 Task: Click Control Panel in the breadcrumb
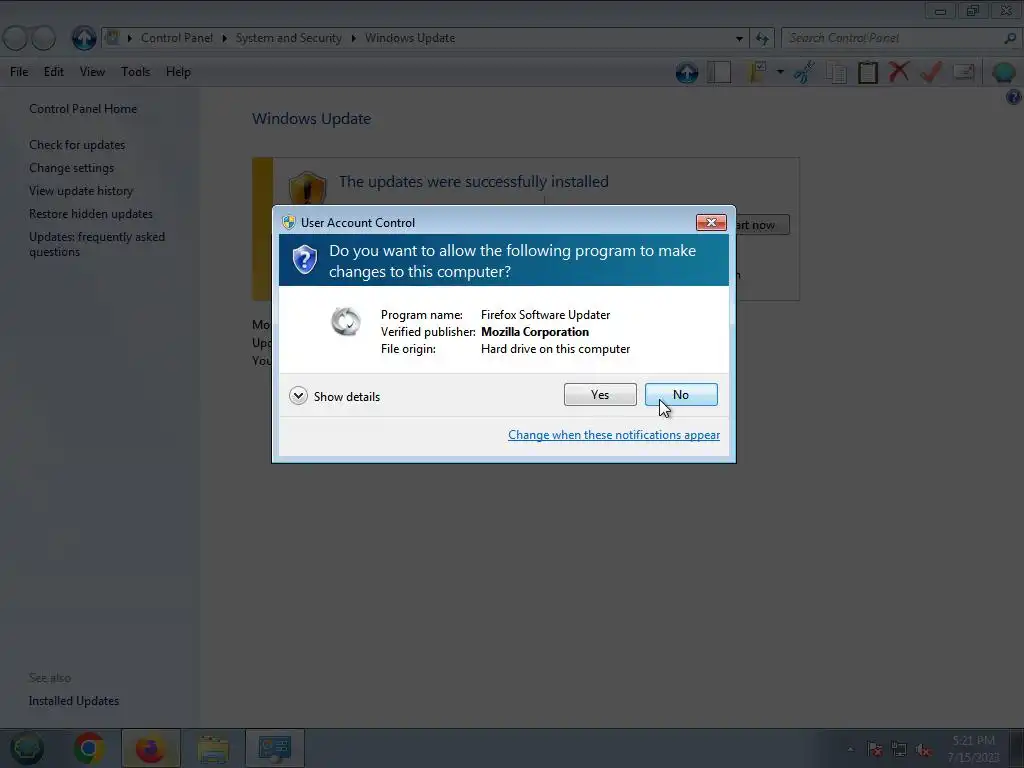176,38
